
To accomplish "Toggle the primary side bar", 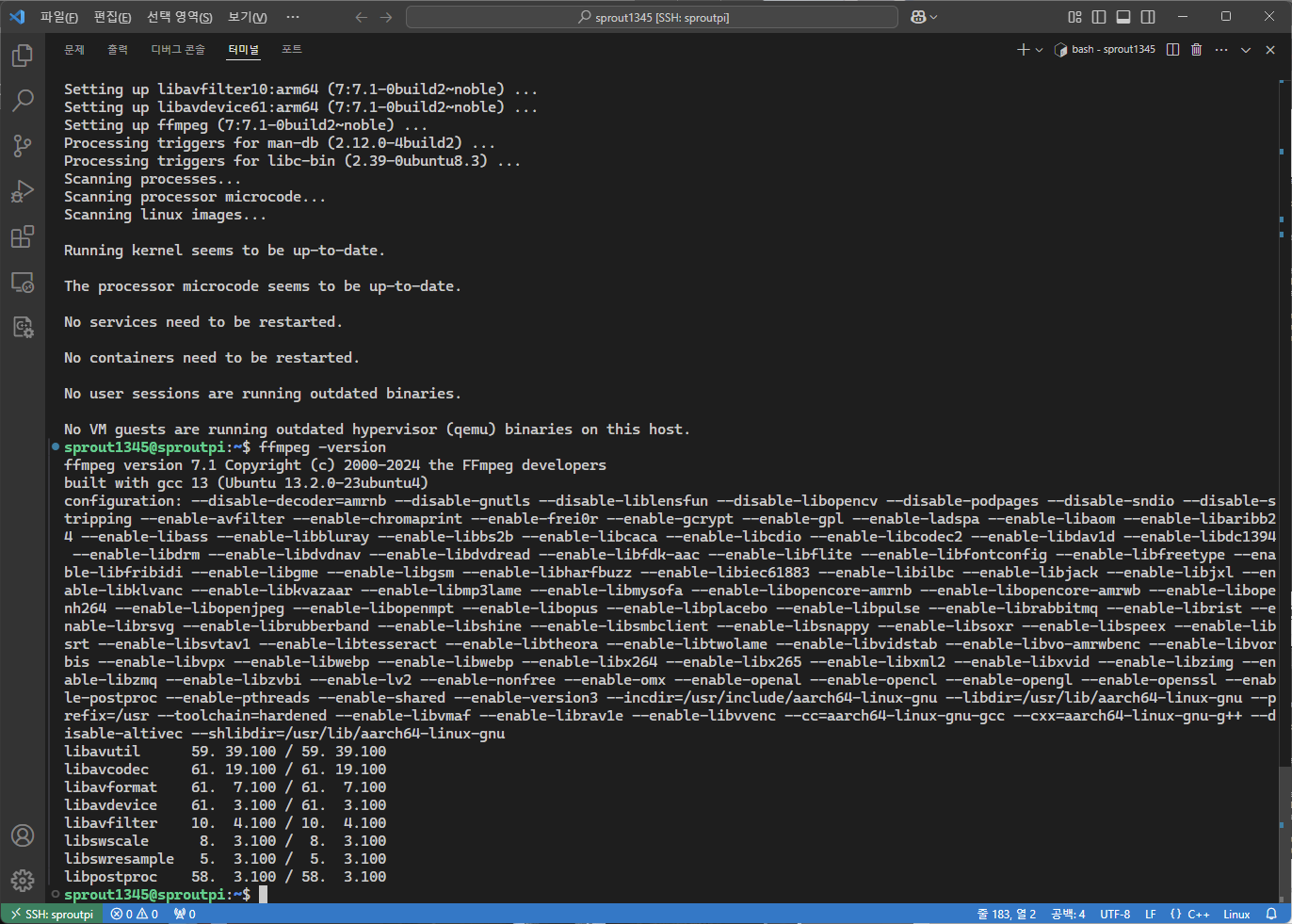I will 1099,17.
